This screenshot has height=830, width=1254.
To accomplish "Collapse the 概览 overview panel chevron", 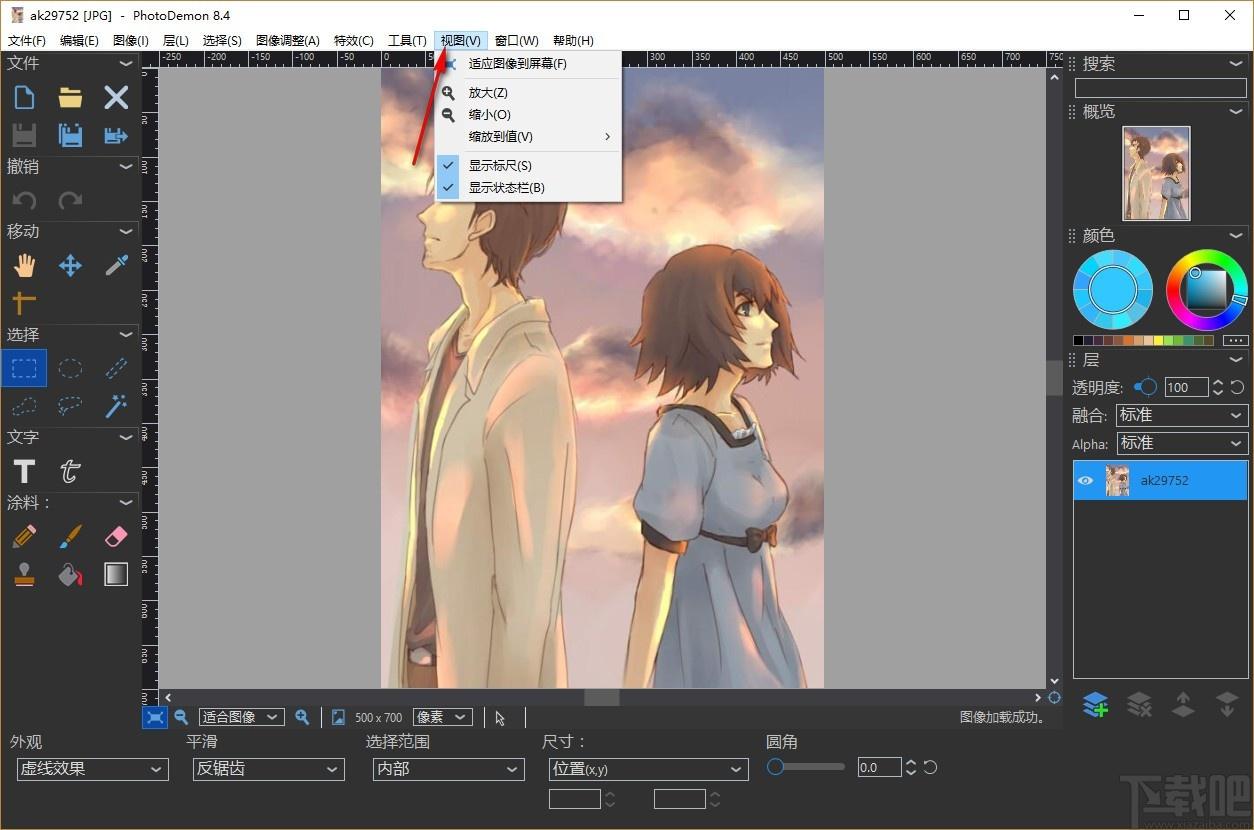I will [x=1237, y=111].
